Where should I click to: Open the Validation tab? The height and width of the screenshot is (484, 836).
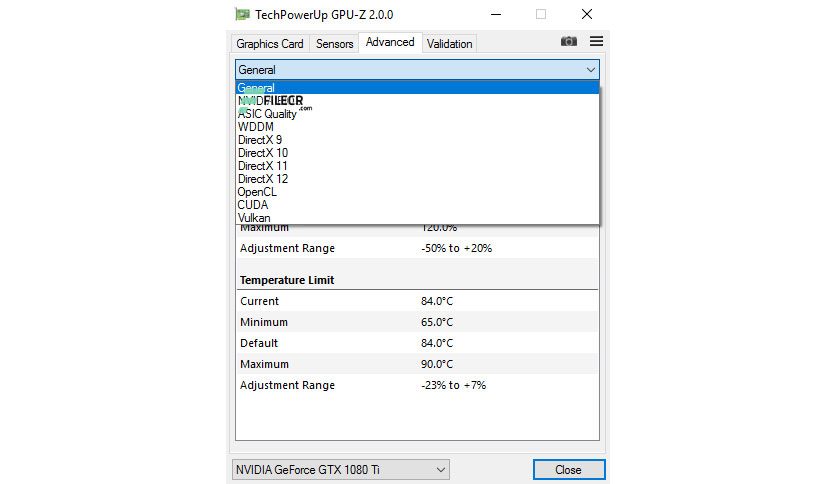[x=449, y=44]
